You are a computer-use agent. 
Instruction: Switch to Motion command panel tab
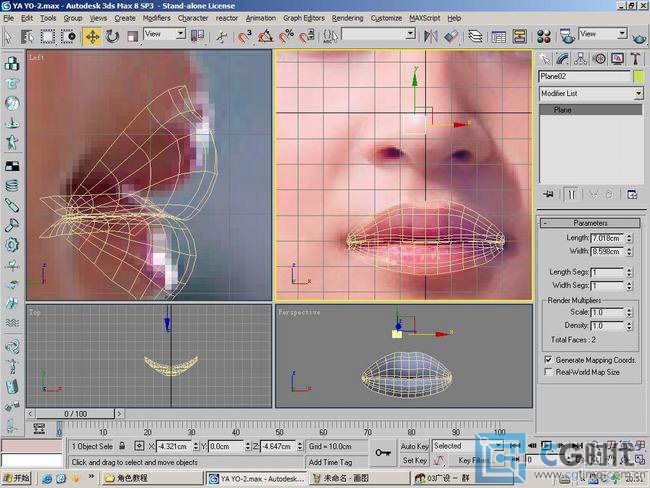click(x=599, y=59)
